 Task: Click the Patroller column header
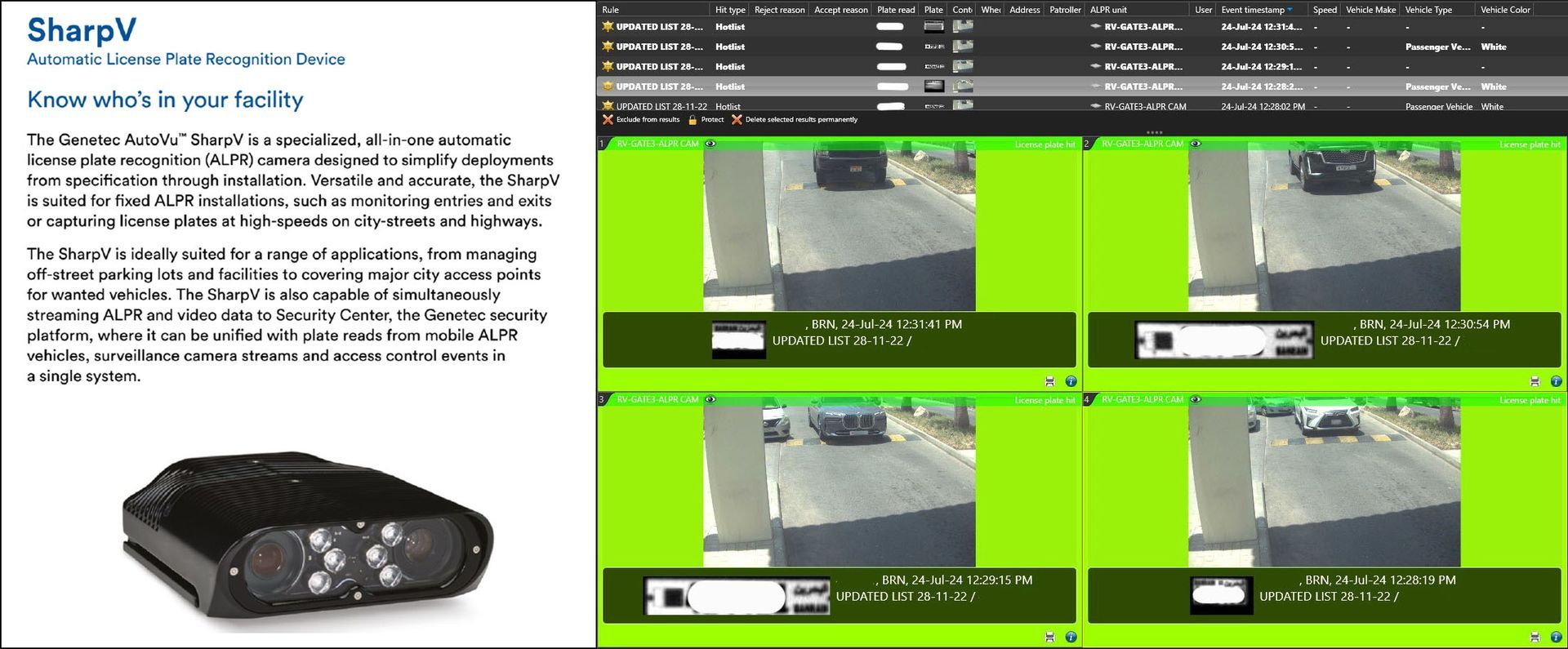(x=1066, y=10)
